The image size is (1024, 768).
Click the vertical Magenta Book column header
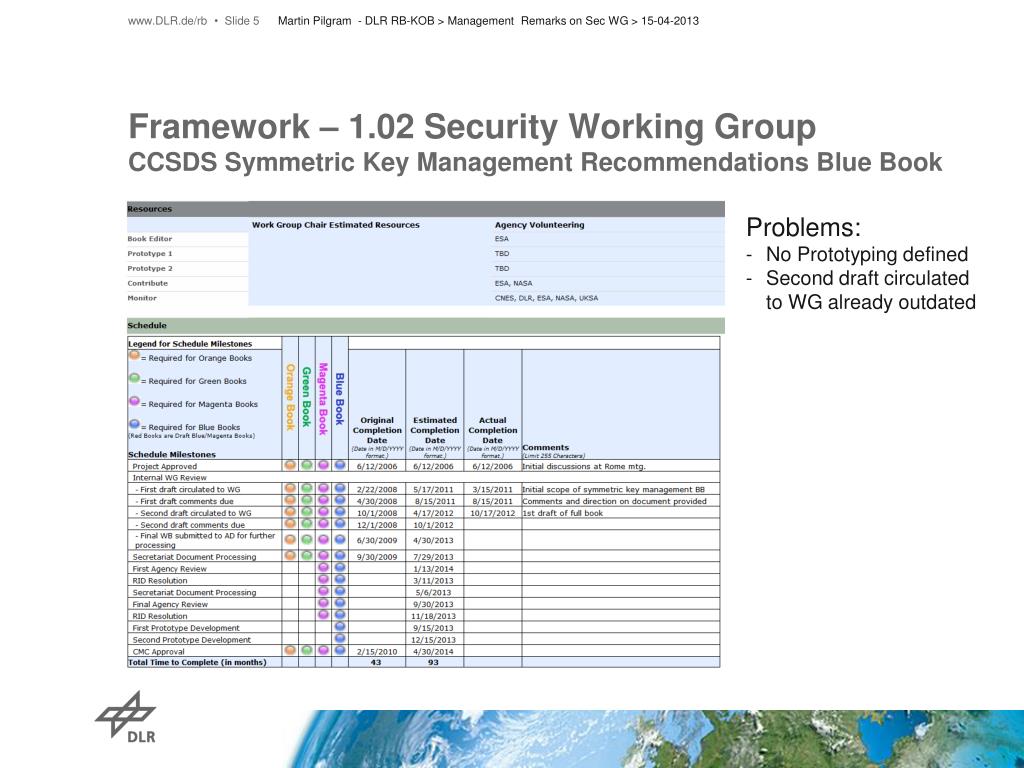(x=323, y=399)
